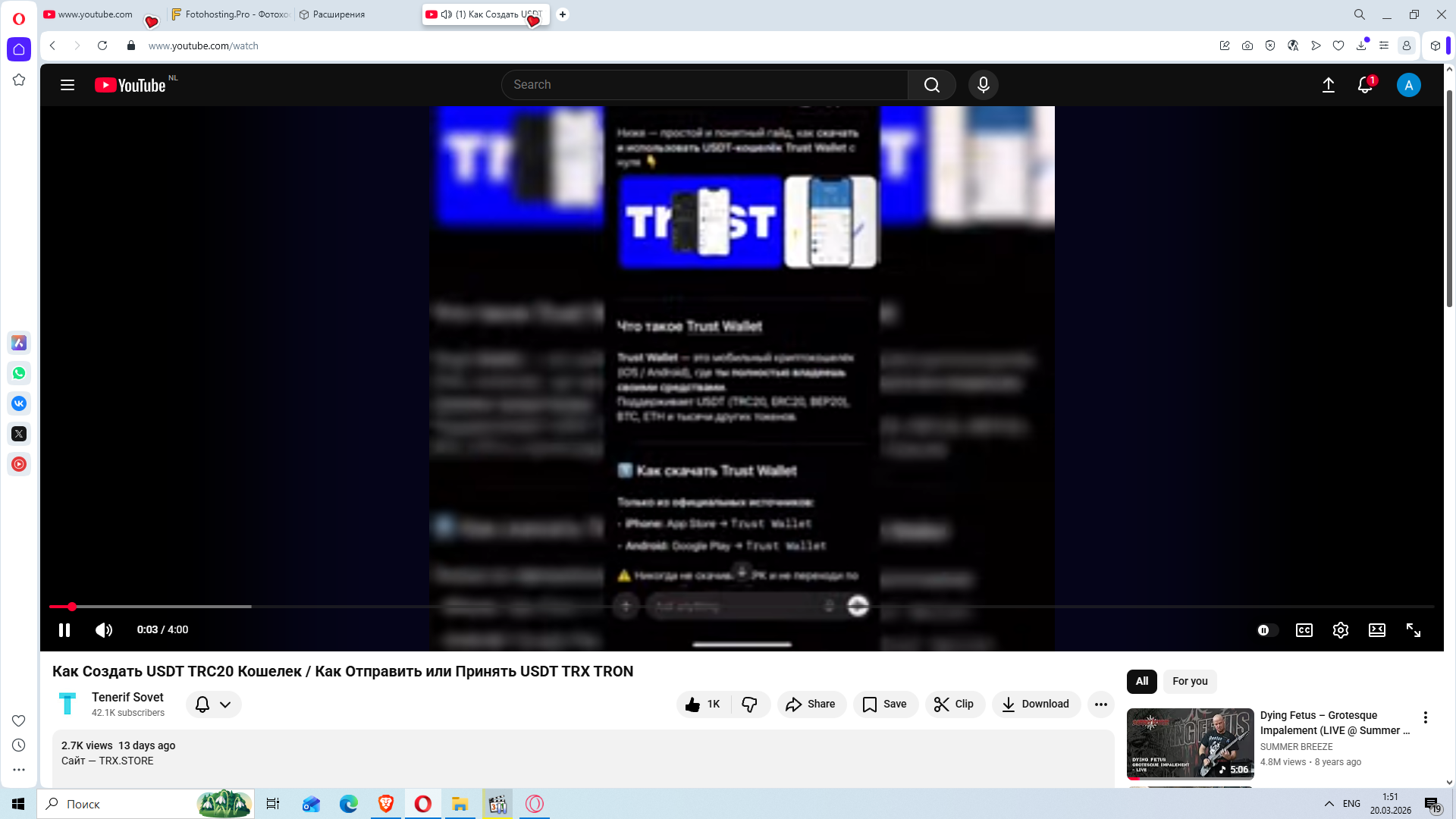Open more actions three-dot menu
1456x819 pixels.
1100,704
